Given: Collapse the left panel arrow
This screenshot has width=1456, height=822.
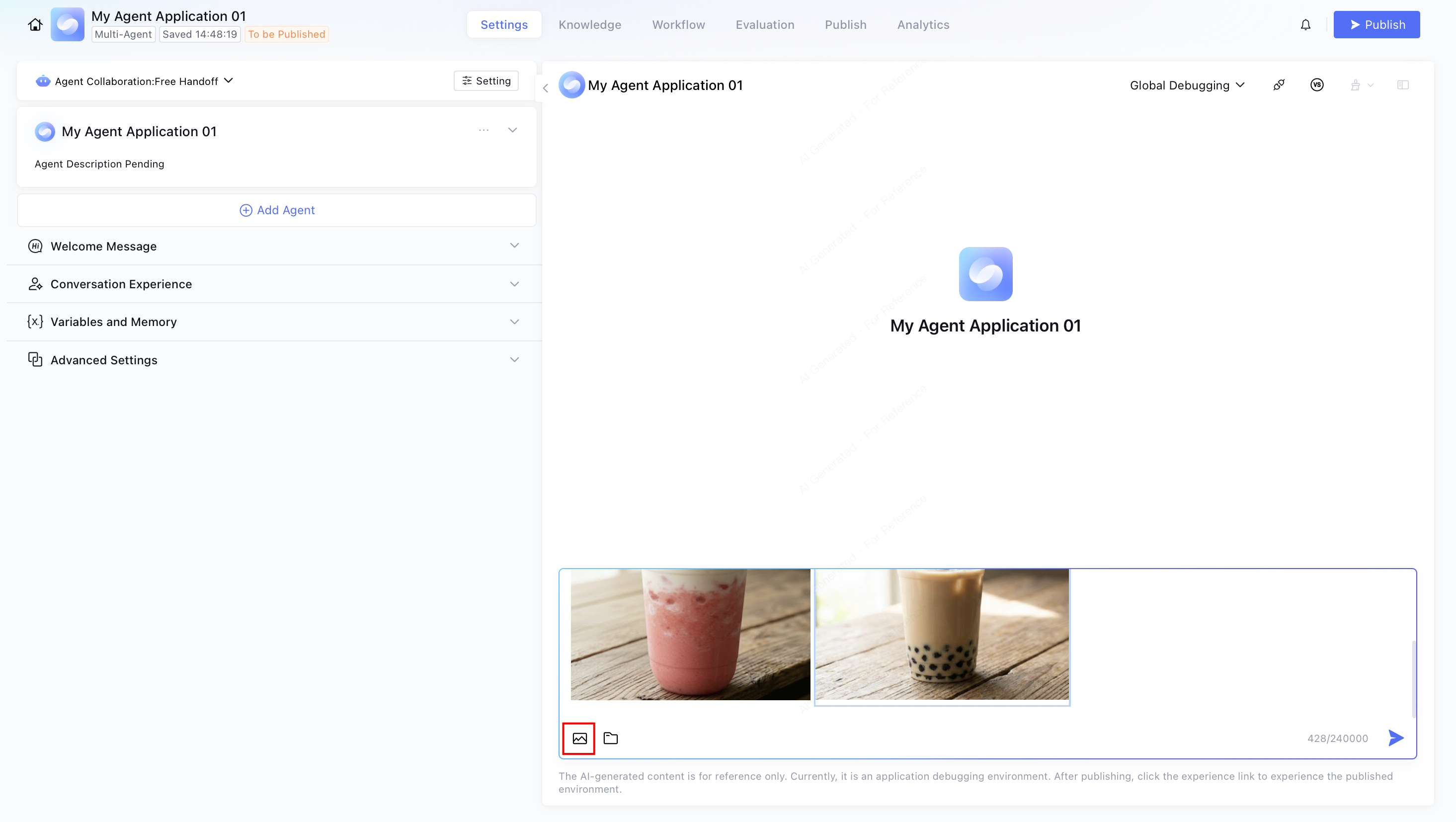Looking at the screenshot, I should (546, 88).
